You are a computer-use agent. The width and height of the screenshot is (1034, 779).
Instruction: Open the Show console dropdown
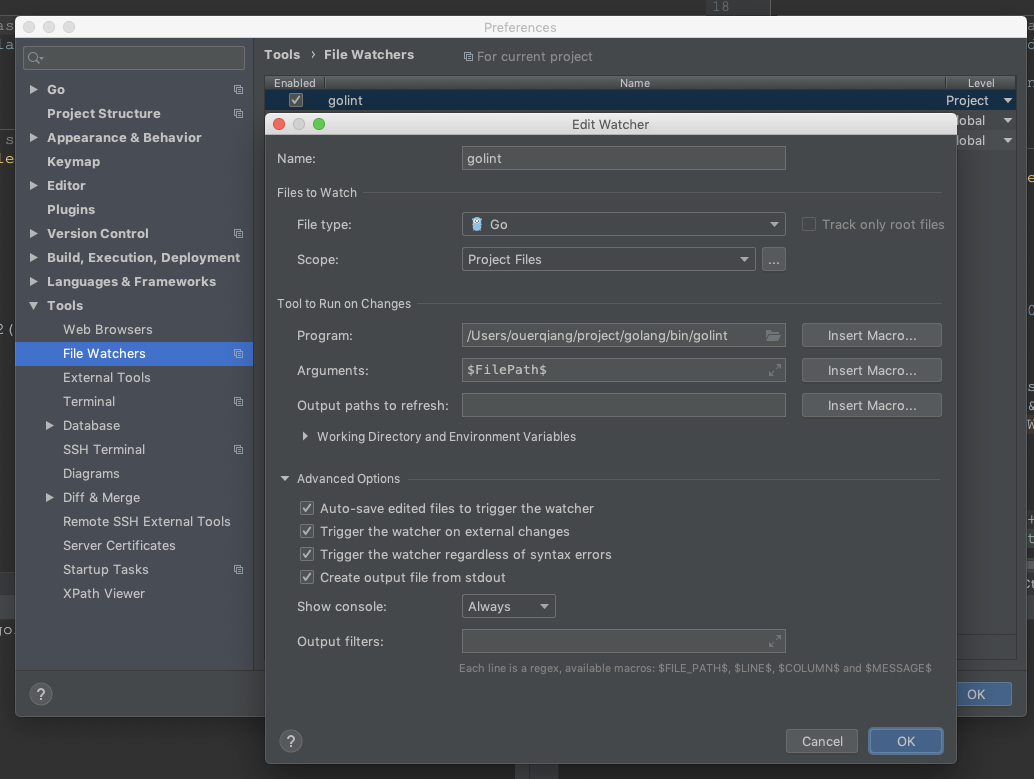pyautogui.click(x=508, y=606)
